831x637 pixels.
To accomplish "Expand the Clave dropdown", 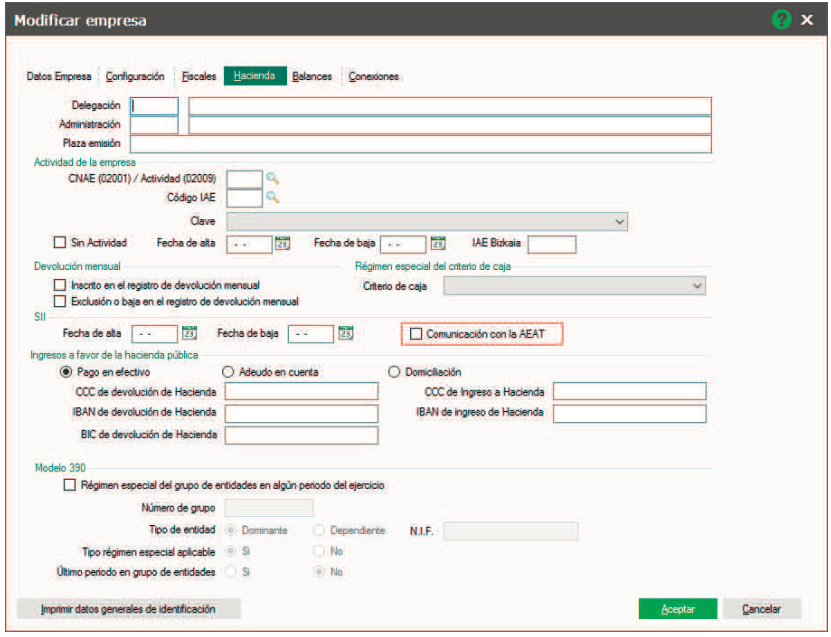I will [x=427, y=222].
